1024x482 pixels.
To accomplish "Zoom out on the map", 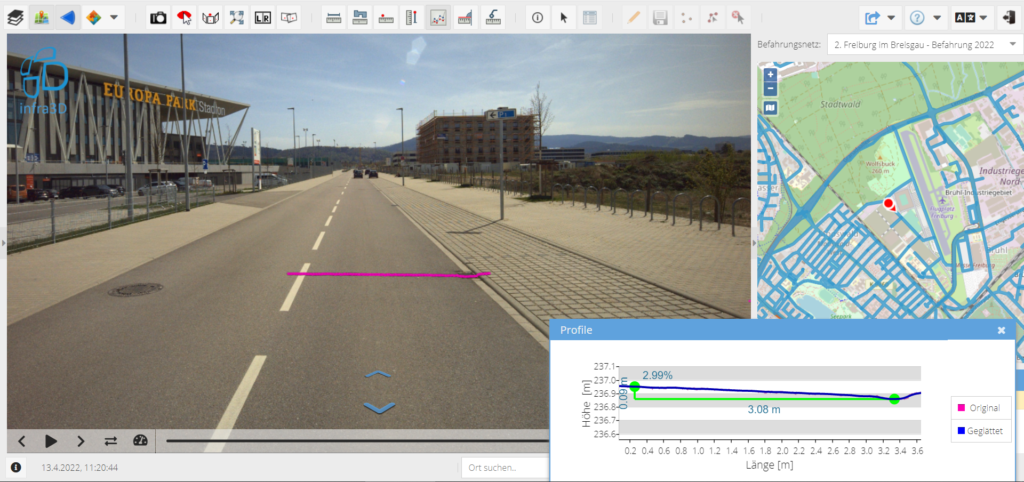I will coord(771,88).
